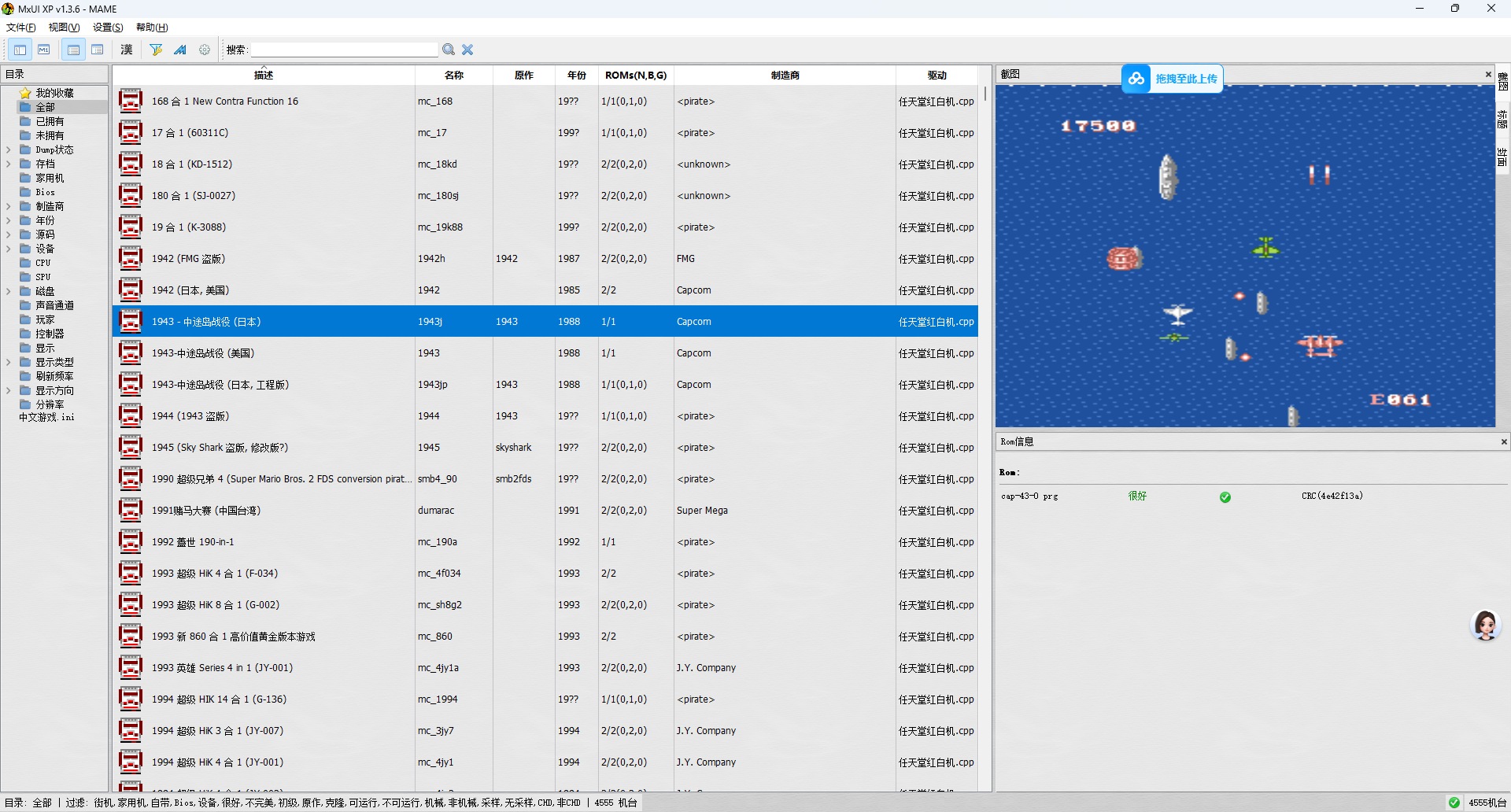Image resolution: width=1511 pixels, height=812 pixels.
Task: Select the 1990 超级兄弟 4 row
Action: (x=545, y=478)
